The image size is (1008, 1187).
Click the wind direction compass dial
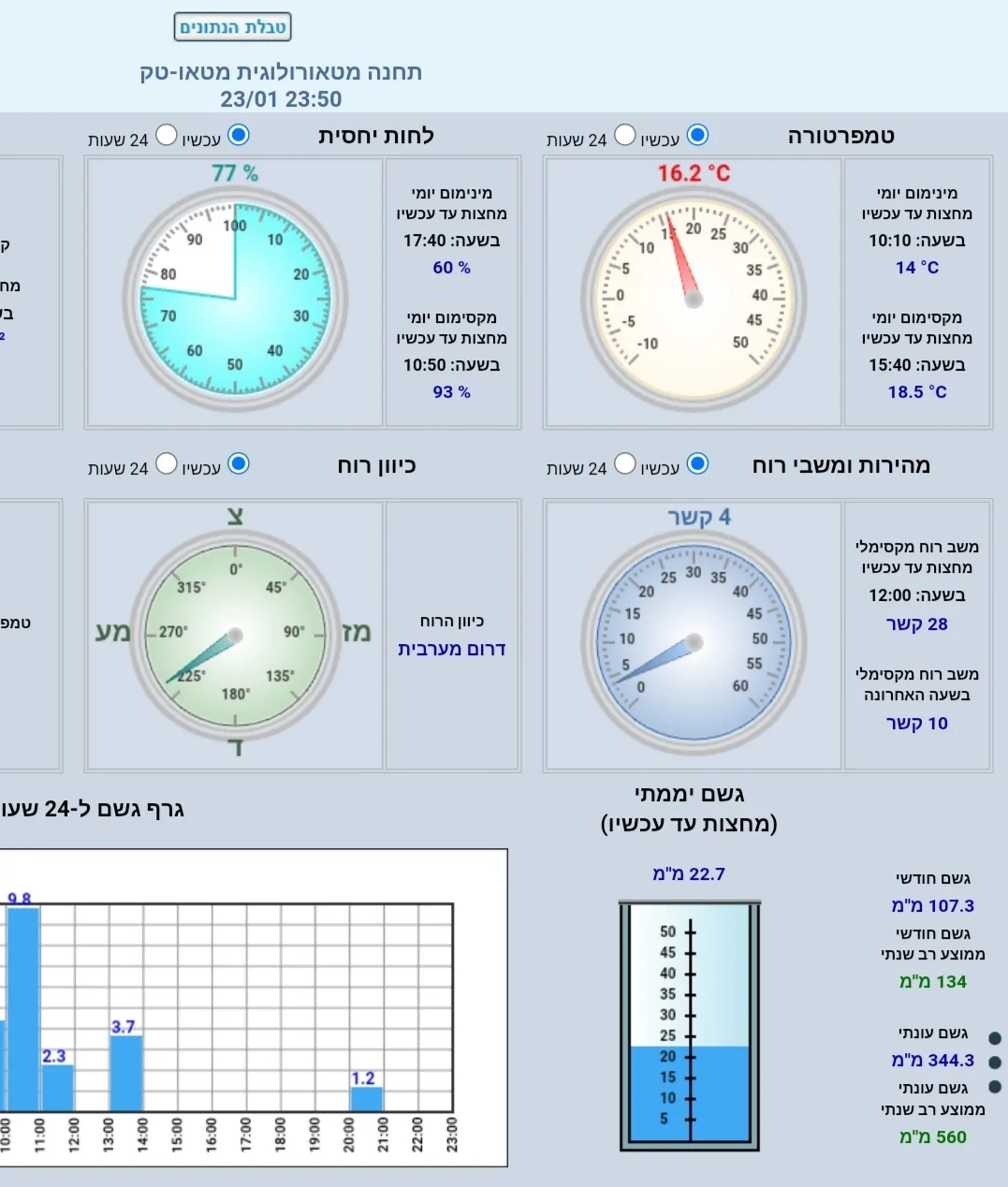(x=235, y=637)
